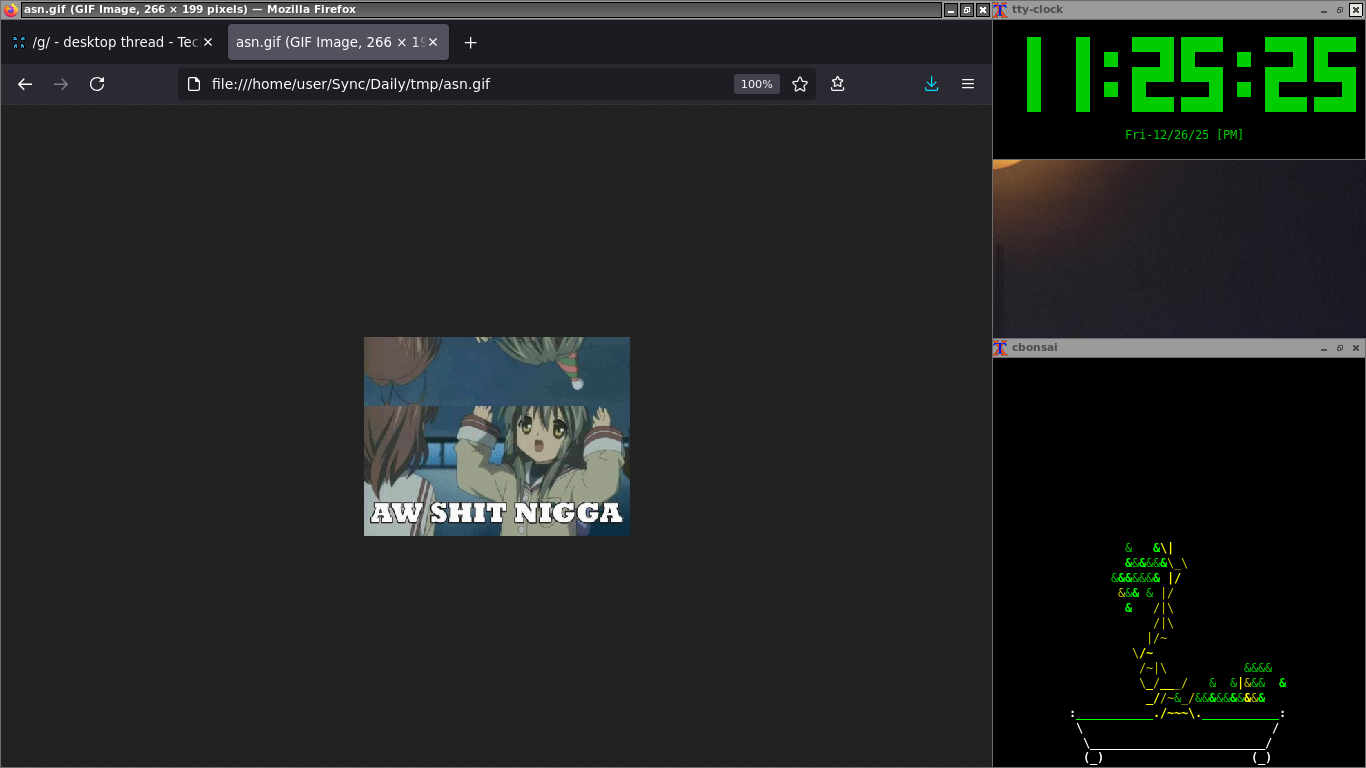Image resolution: width=1366 pixels, height=768 pixels.
Task: Close the /g/ desktop thread tab
Action: pyautogui.click(x=208, y=42)
